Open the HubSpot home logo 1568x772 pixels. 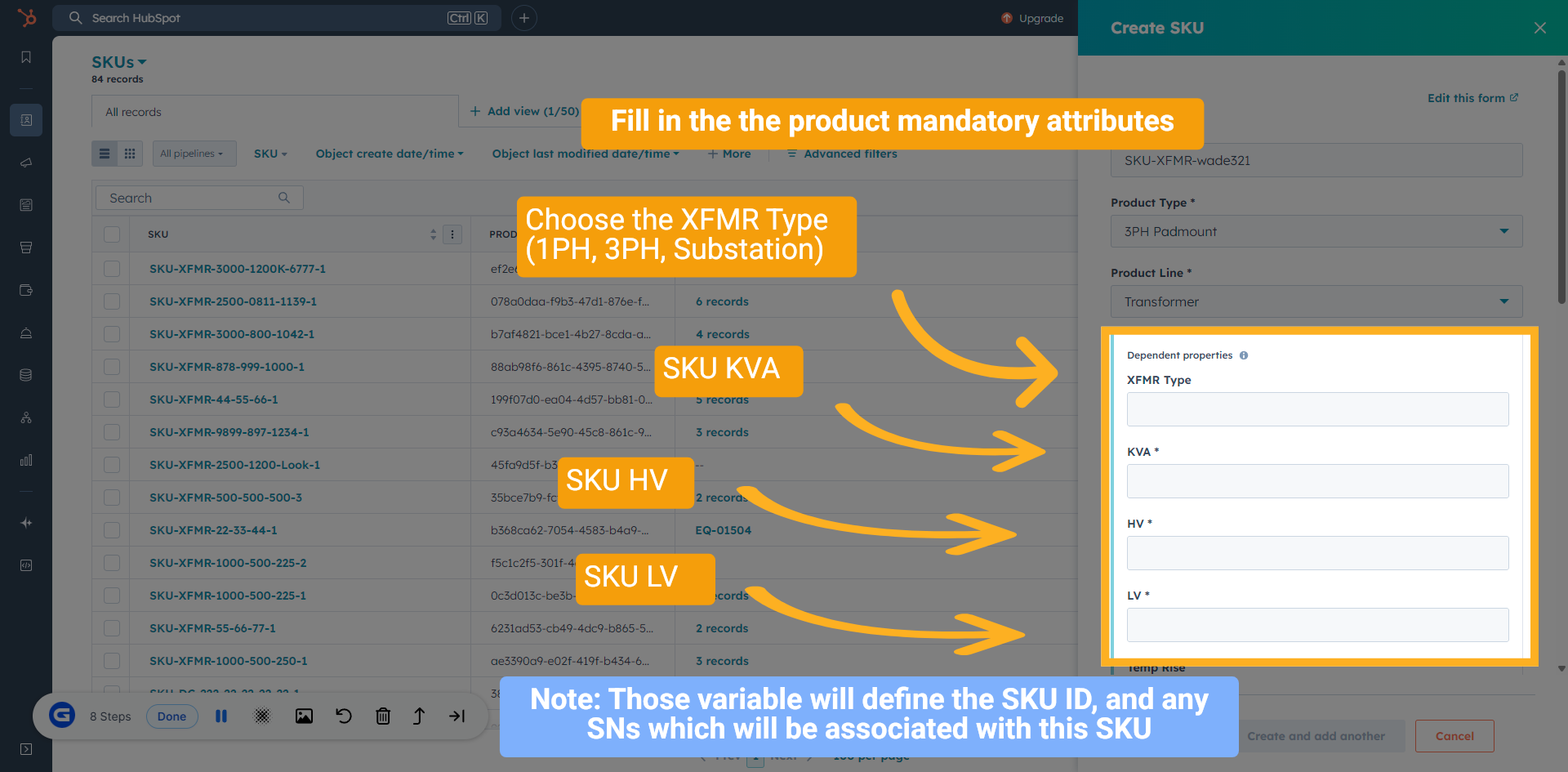point(26,17)
